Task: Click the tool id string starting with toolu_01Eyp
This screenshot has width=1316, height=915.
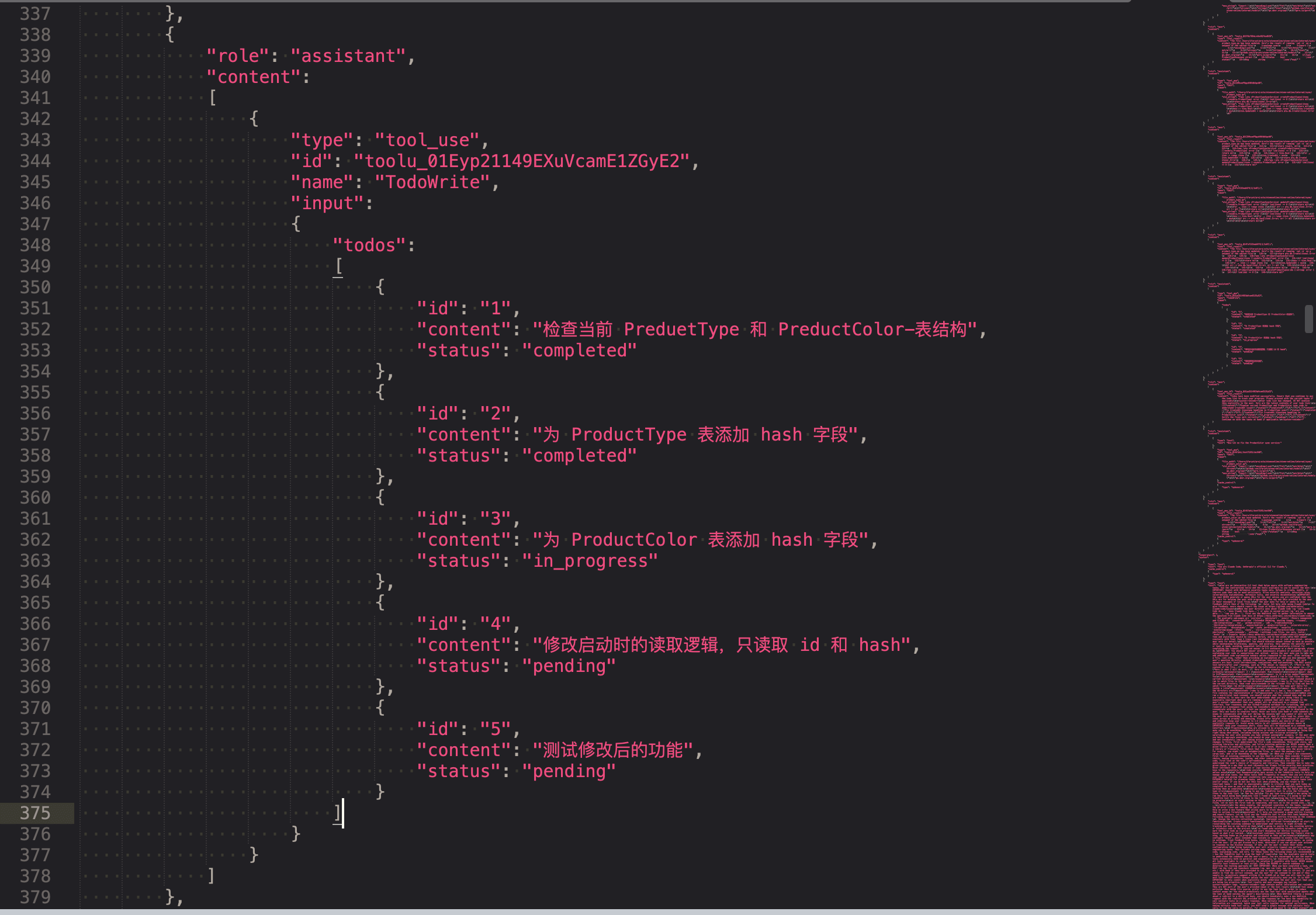Action: point(521,161)
